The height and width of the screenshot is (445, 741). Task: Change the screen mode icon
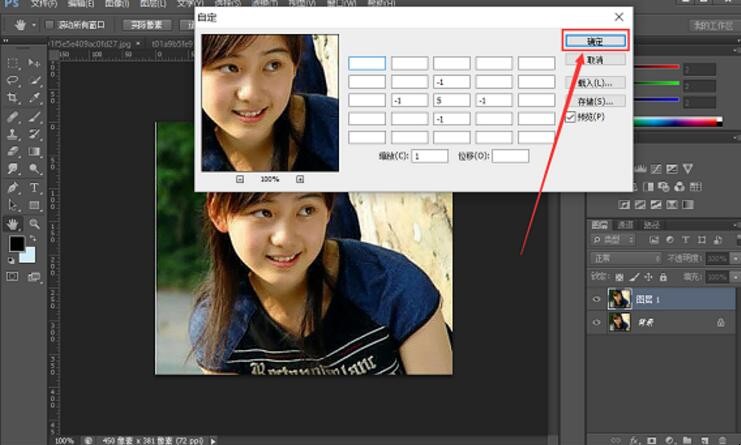[x=34, y=277]
